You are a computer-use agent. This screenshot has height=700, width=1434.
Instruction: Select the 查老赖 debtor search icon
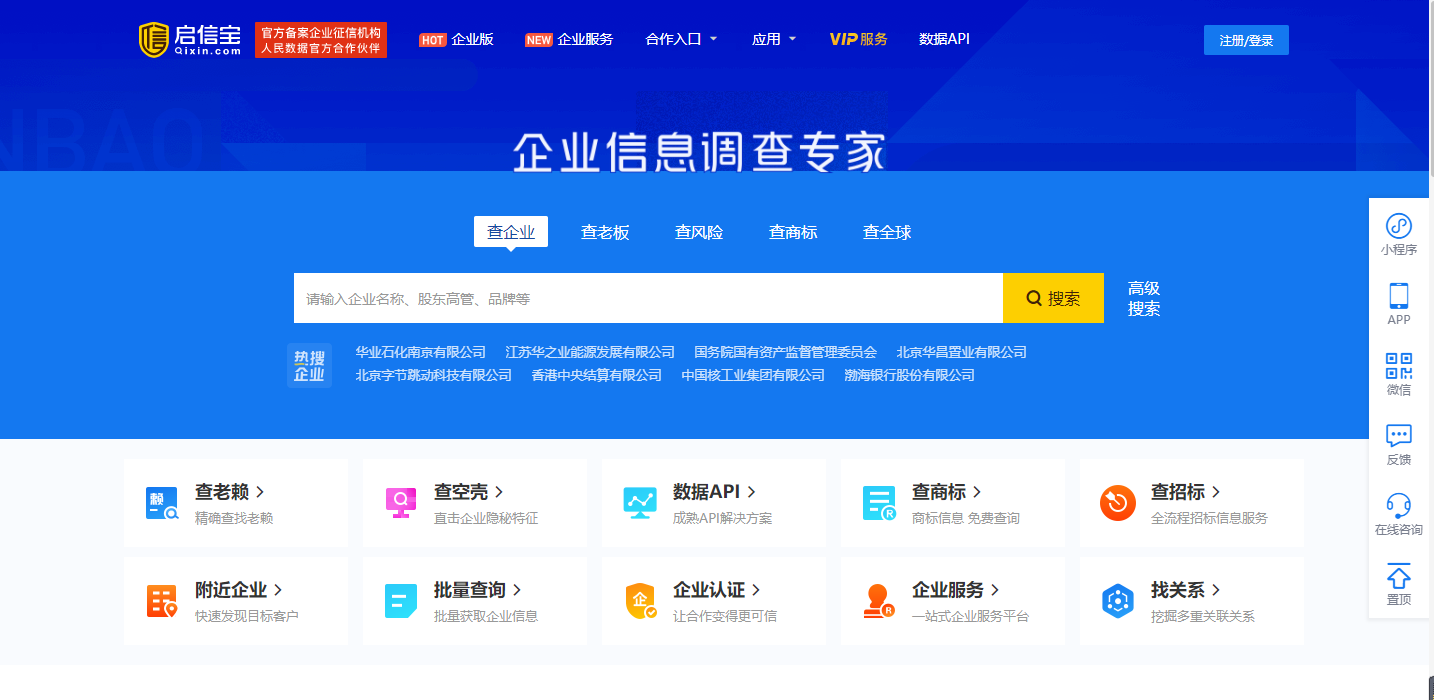click(x=161, y=503)
